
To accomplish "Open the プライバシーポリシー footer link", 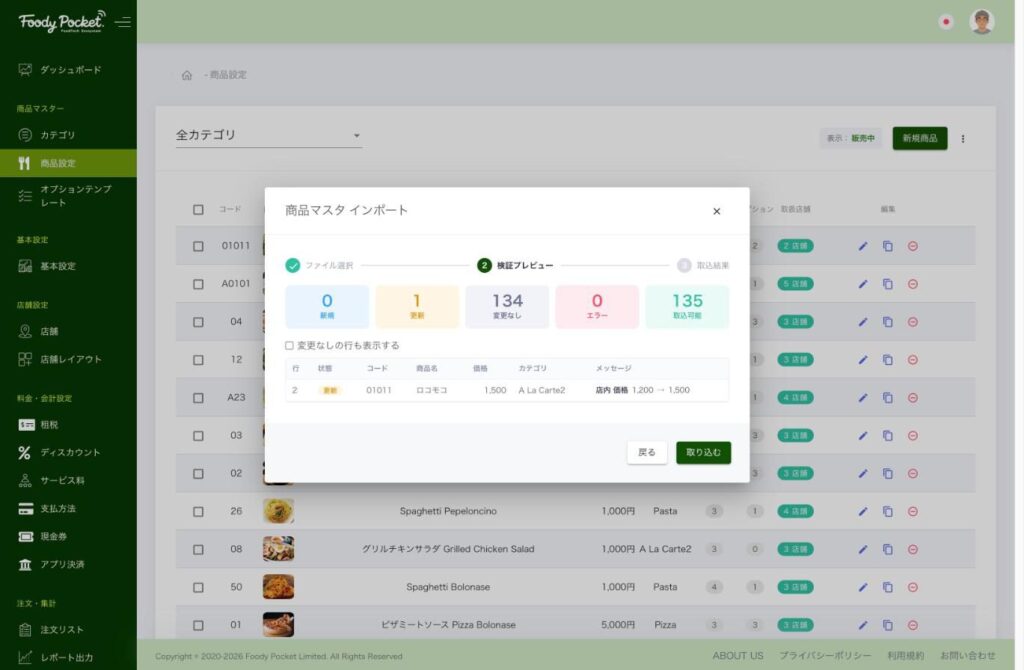I will point(825,656).
